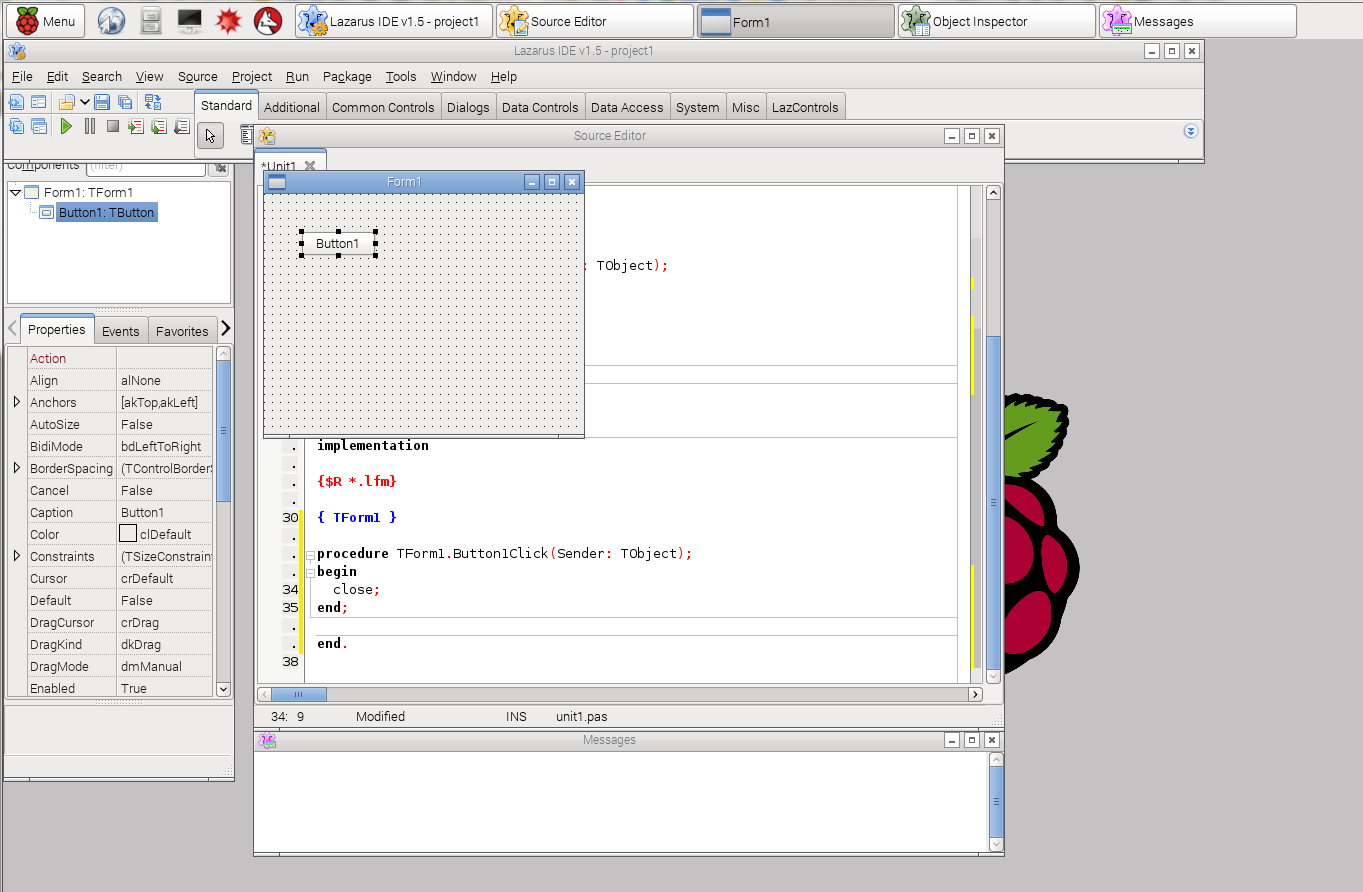Screen dimensions: 1363x892
Task: Select Button1: TButton in component tree
Action: coord(107,212)
